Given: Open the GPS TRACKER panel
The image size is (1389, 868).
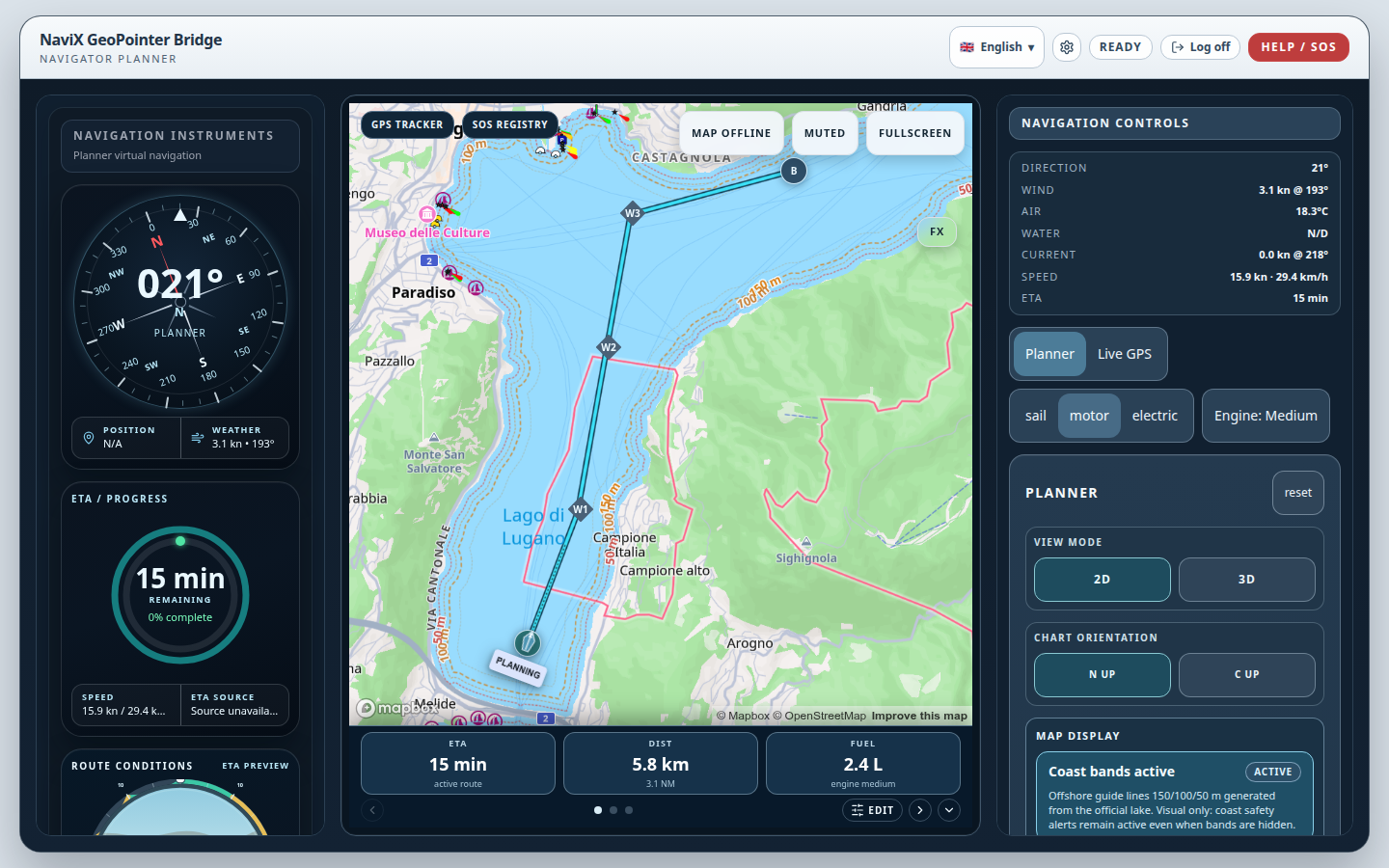Looking at the screenshot, I should tap(407, 124).
